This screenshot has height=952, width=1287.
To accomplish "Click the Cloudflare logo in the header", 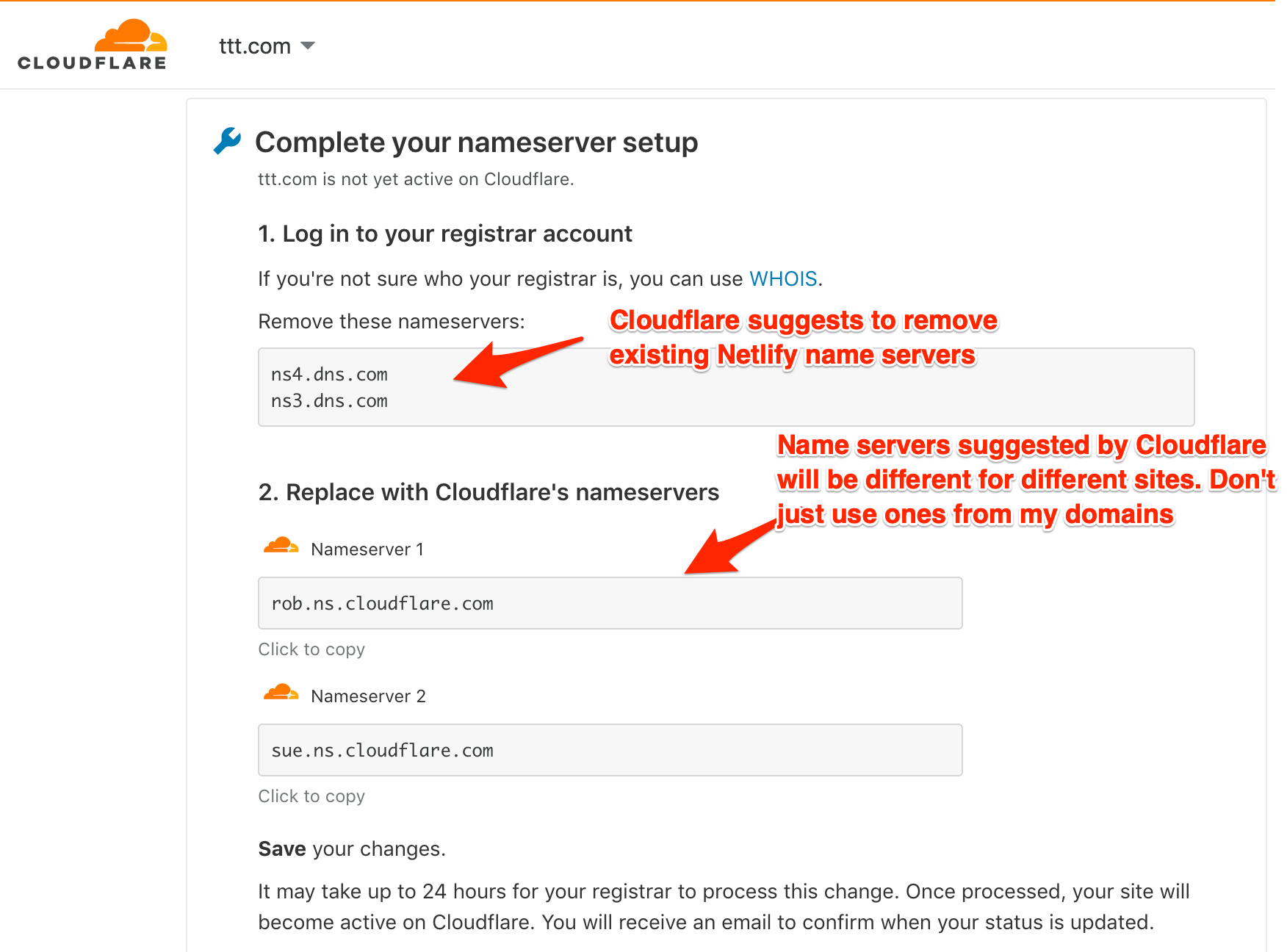I will tap(91, 44).
